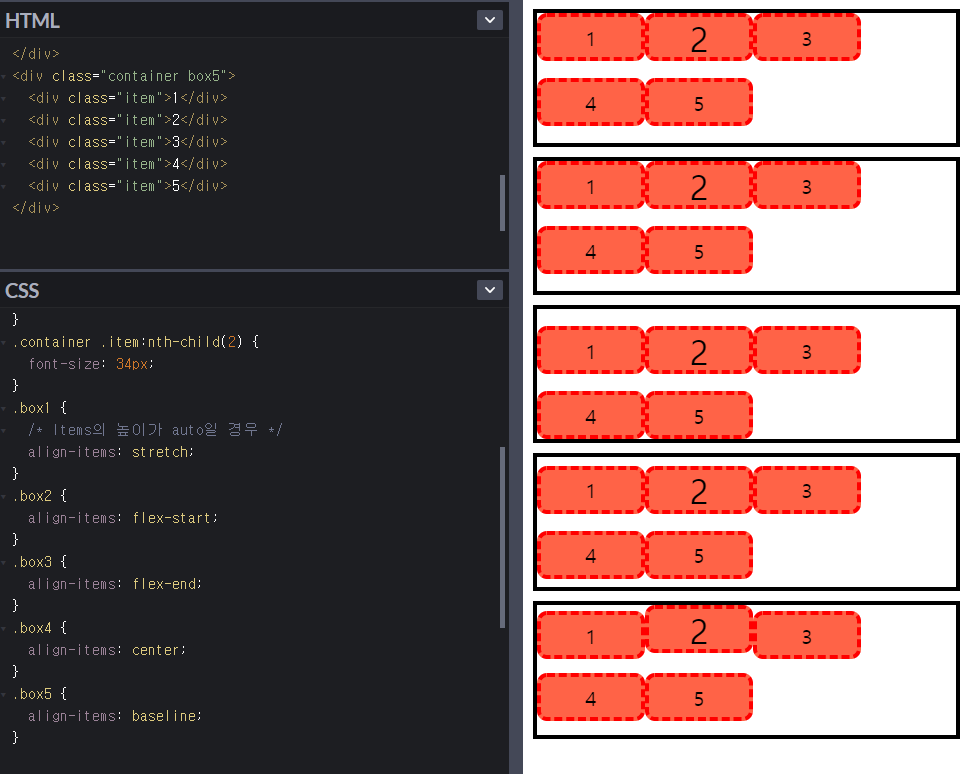Viewport: 965px width, 774px height.
Task: Click the align-items: baseline declaration
Action: 115,716
